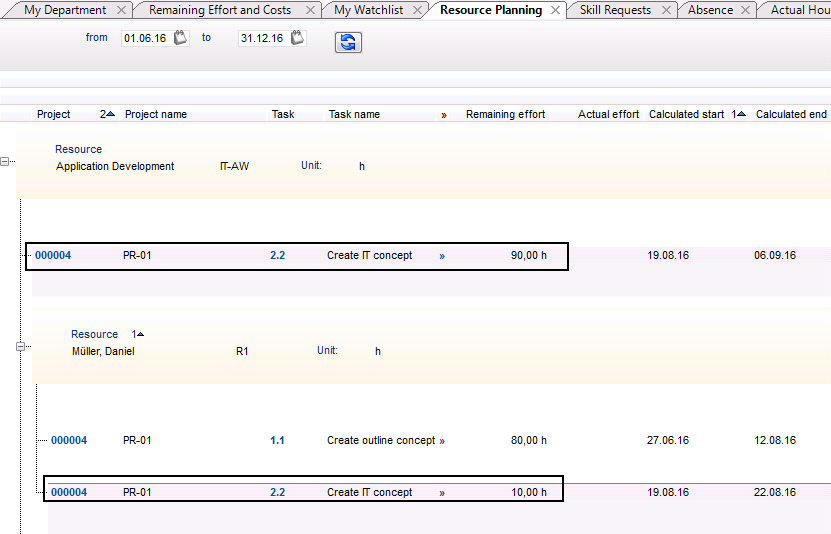831x534 pixels.
Task: Close the Absence tab
Action: [746, 10]
